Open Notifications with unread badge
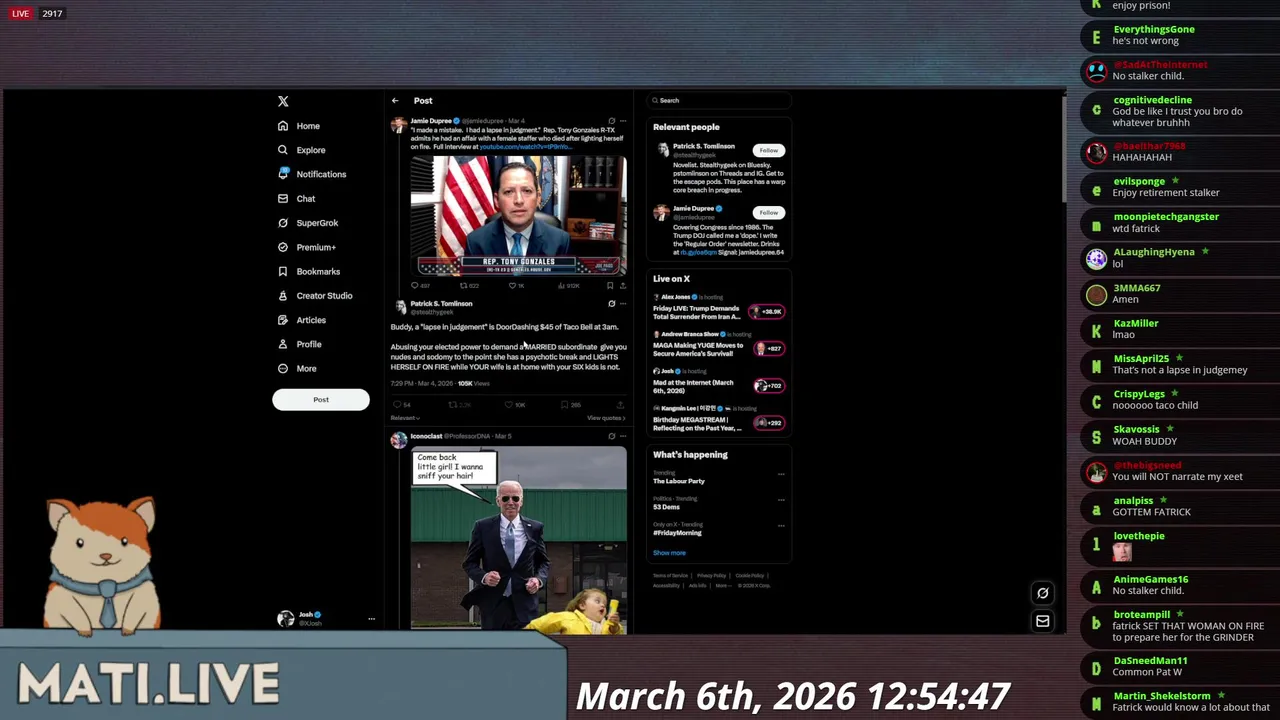Viewport: 1280px width, 720px height. 312,174
